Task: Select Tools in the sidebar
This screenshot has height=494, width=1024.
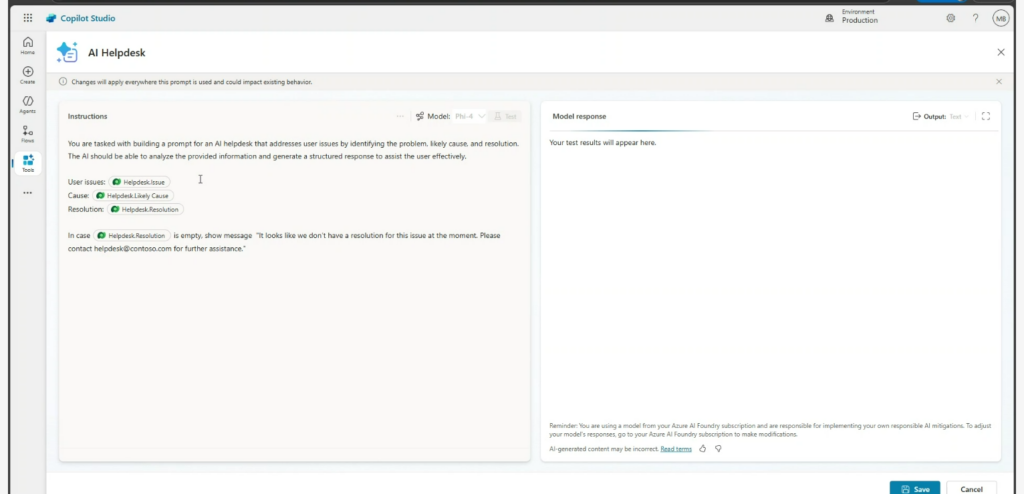Action: coord(27,163)
